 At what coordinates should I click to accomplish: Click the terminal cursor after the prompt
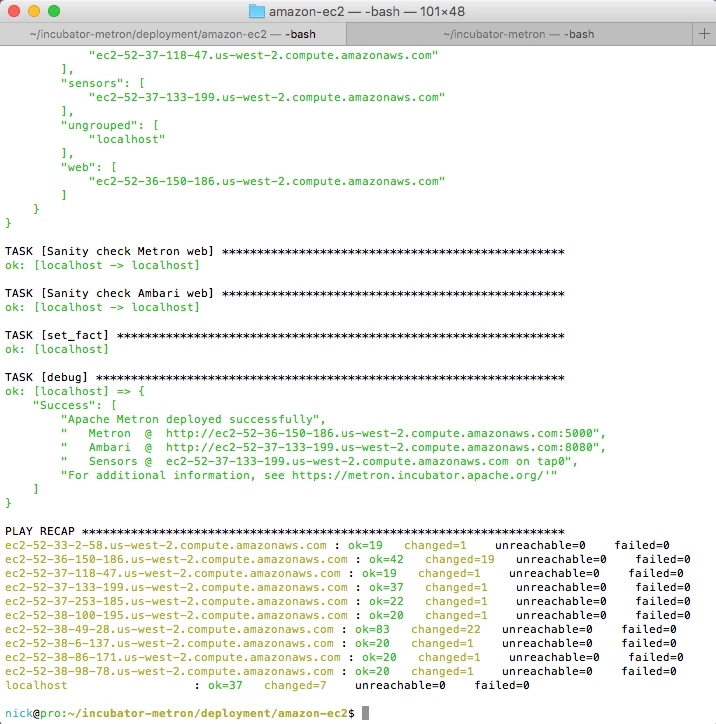(x=365, y=713)
